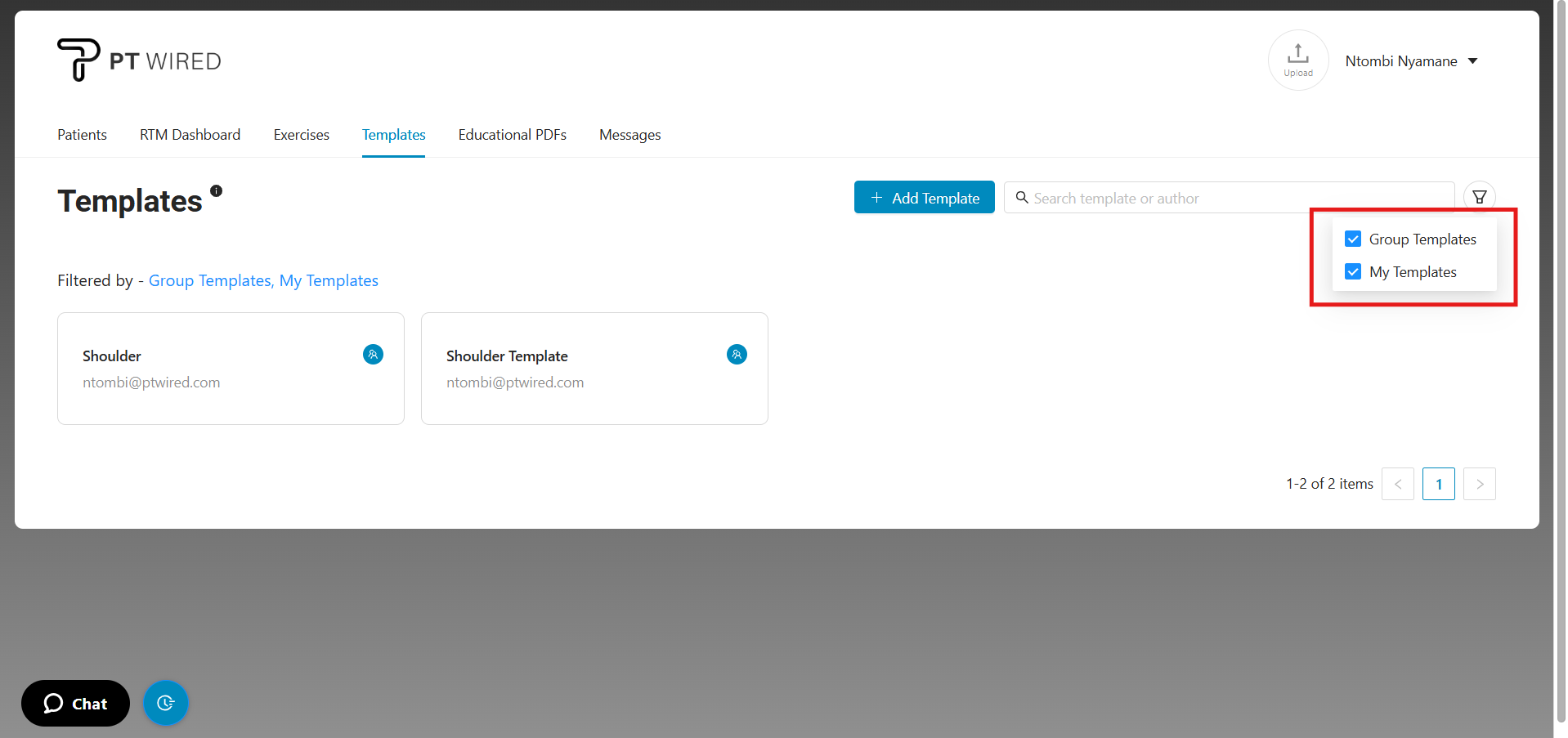Open the Educational PDFs tab

coord(512,134)
